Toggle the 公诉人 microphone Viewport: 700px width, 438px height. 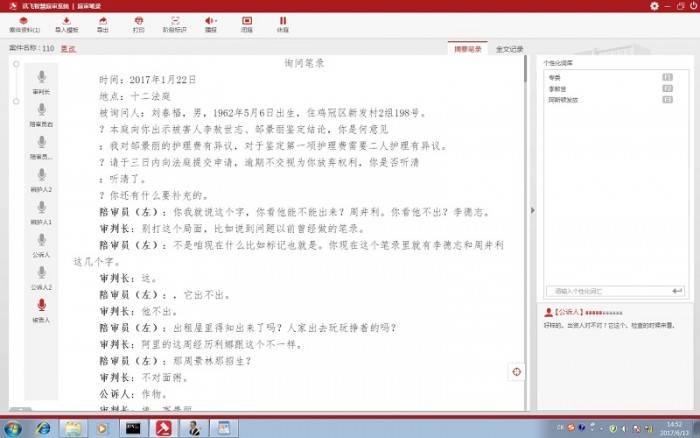point(41,240)
